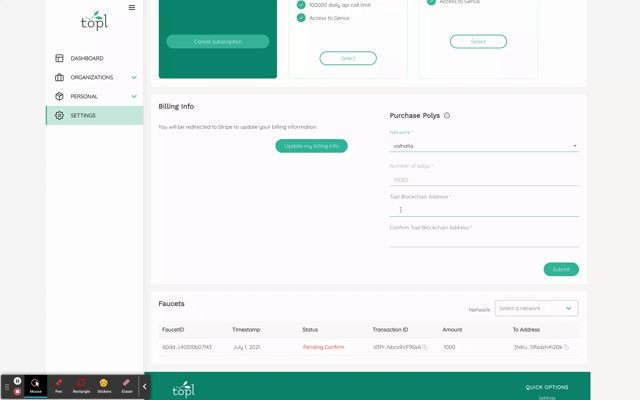This screenshot has height=400, width=640.
Task: Open the Personal menu item
Action: pos(94,96)
